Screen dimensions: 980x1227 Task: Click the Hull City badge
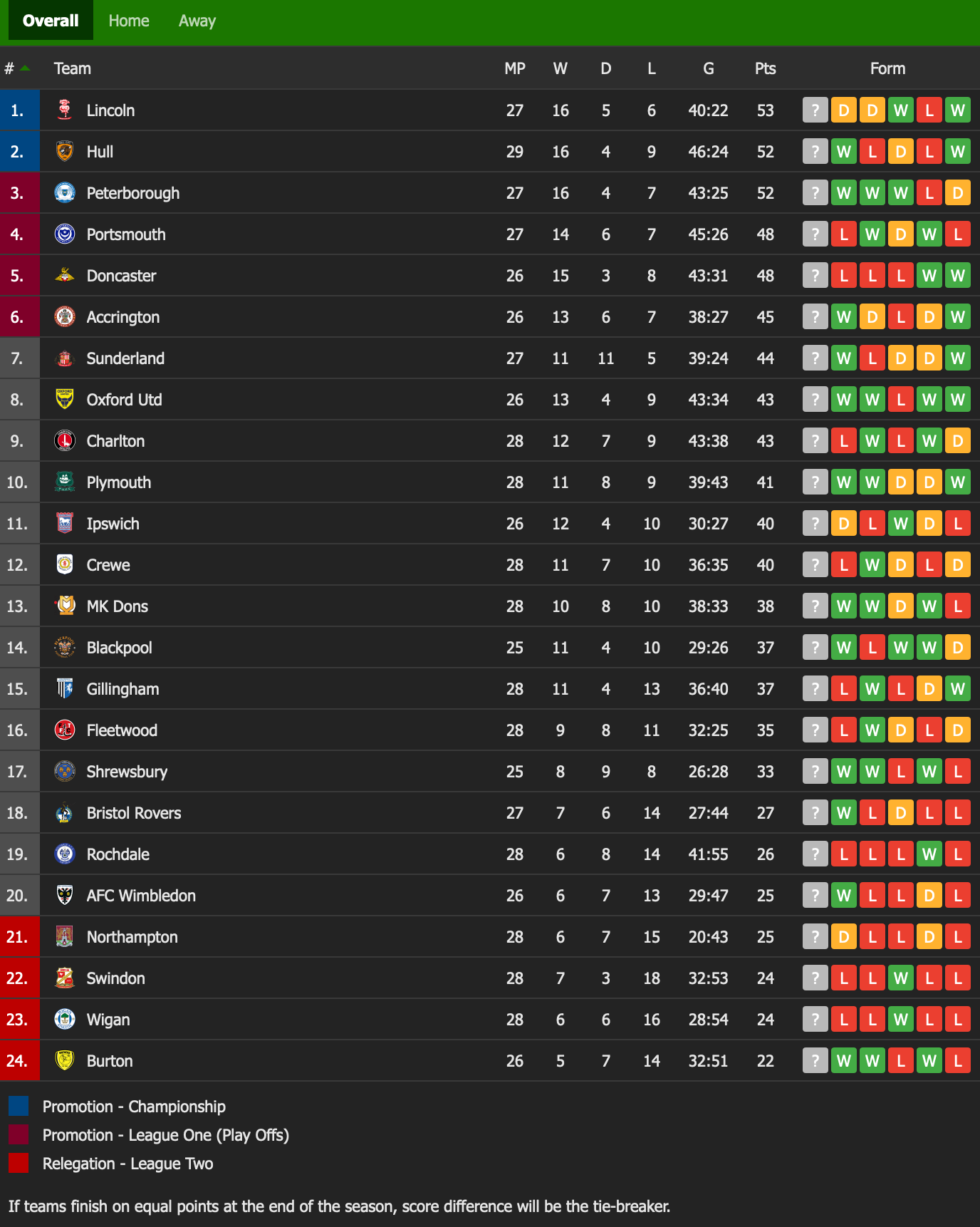[x=64, y=152]
